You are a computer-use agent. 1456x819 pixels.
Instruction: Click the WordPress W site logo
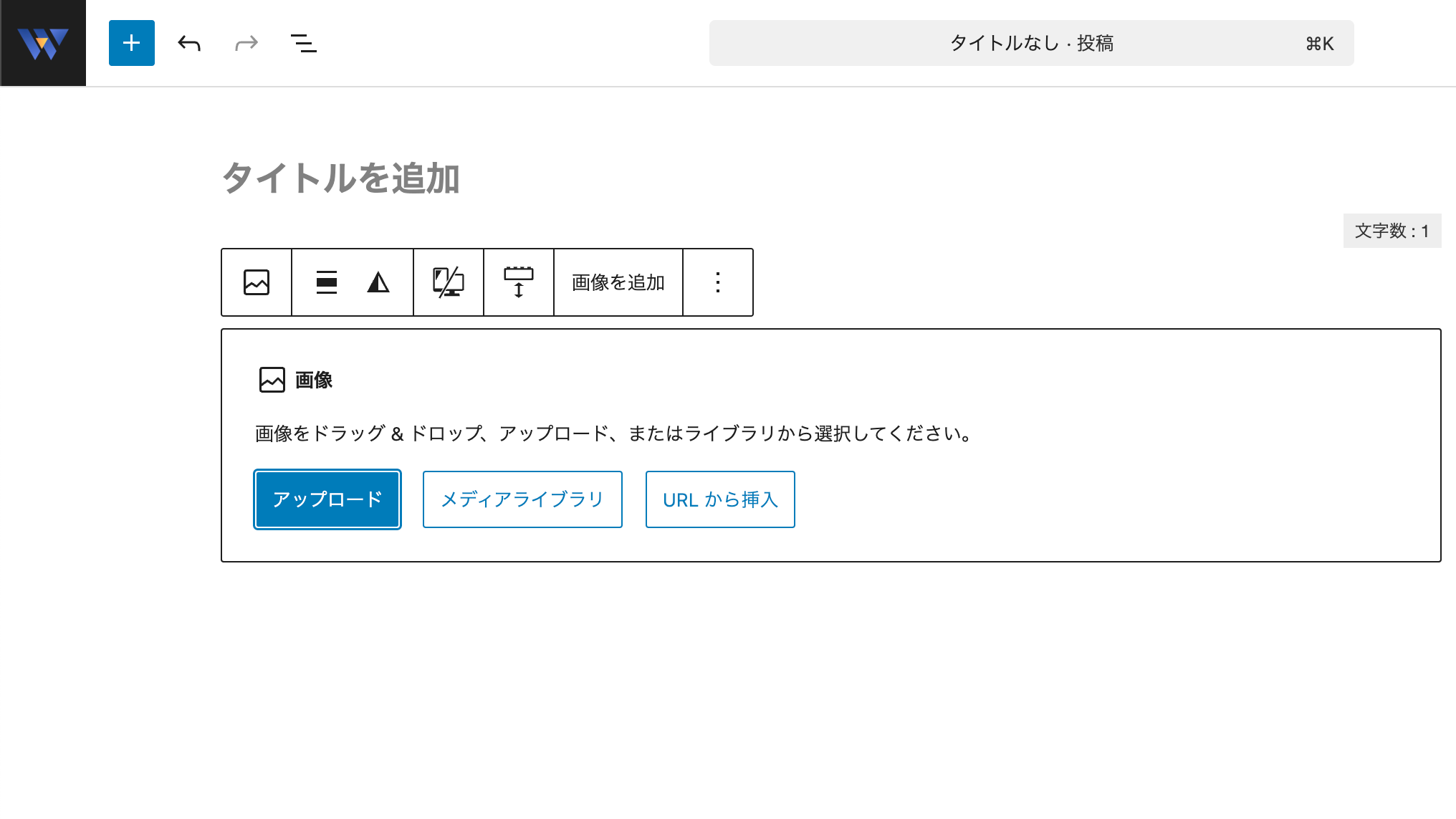[43, 43]
